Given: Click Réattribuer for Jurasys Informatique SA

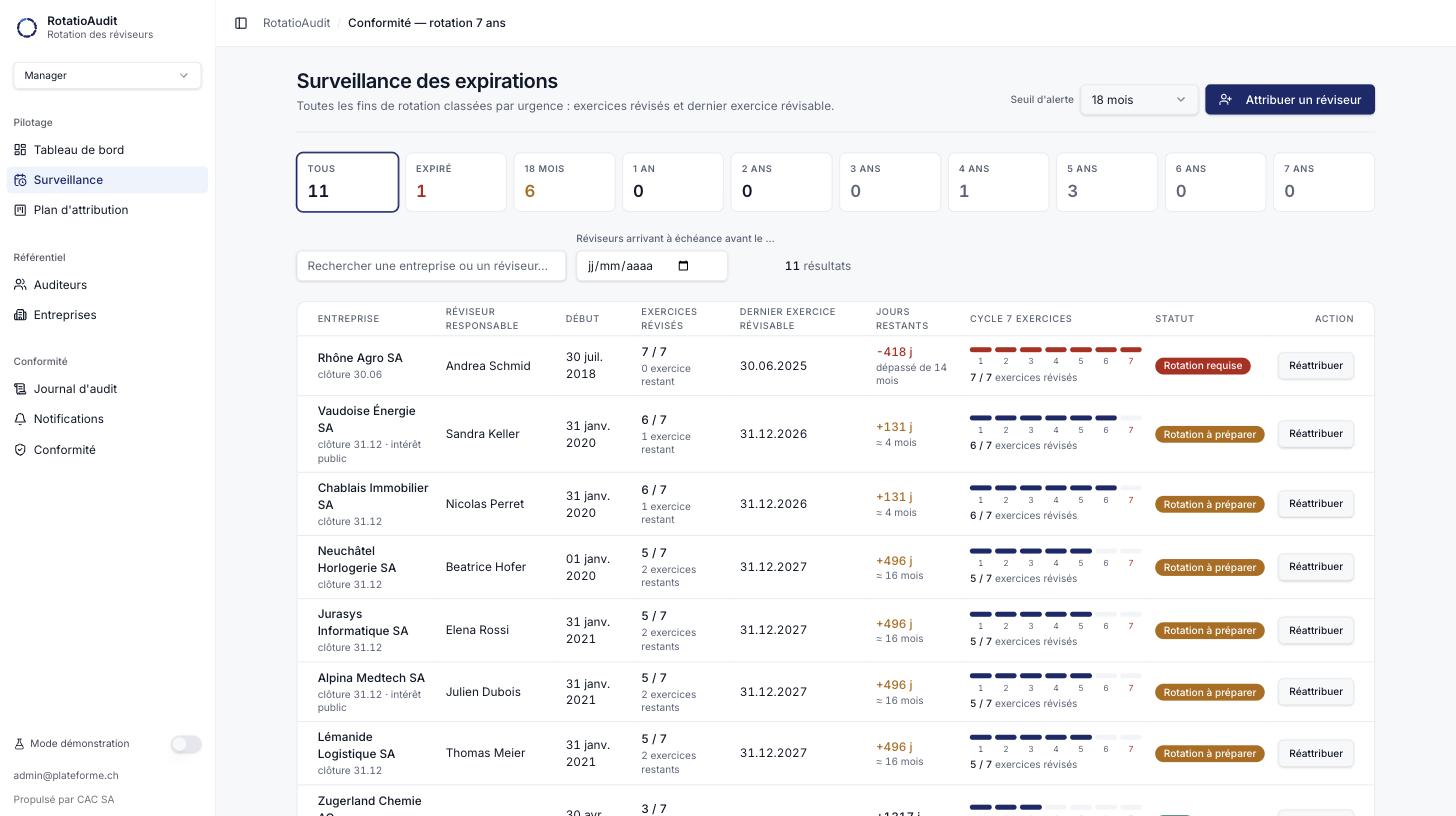Looking at the screenshot, I should pyautogui.click(x=1316, y=630).
